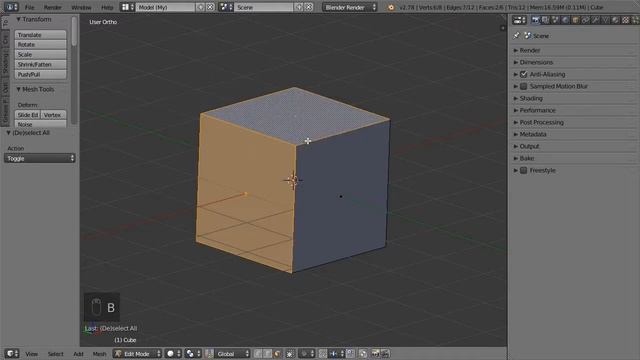The image size is (640, 360).
Task: Click the Blender logo icon in header
Action: [391, 7]
